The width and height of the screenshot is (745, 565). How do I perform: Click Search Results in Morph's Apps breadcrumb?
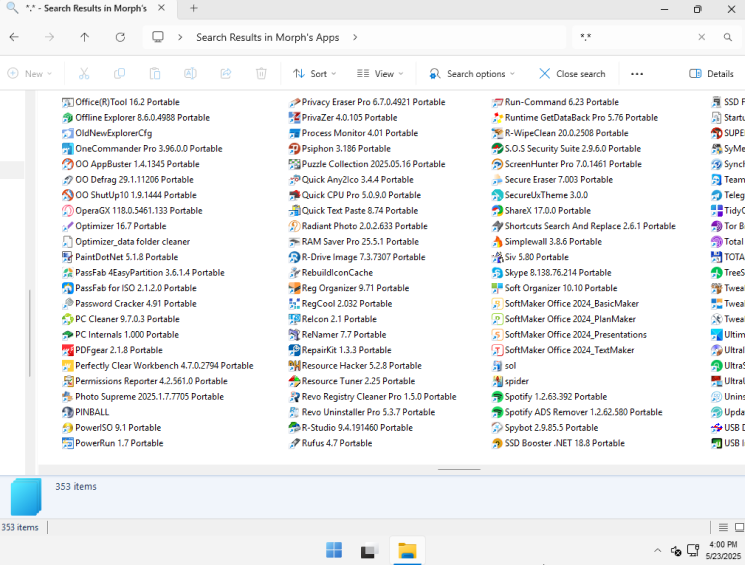[x=267, y=37]
